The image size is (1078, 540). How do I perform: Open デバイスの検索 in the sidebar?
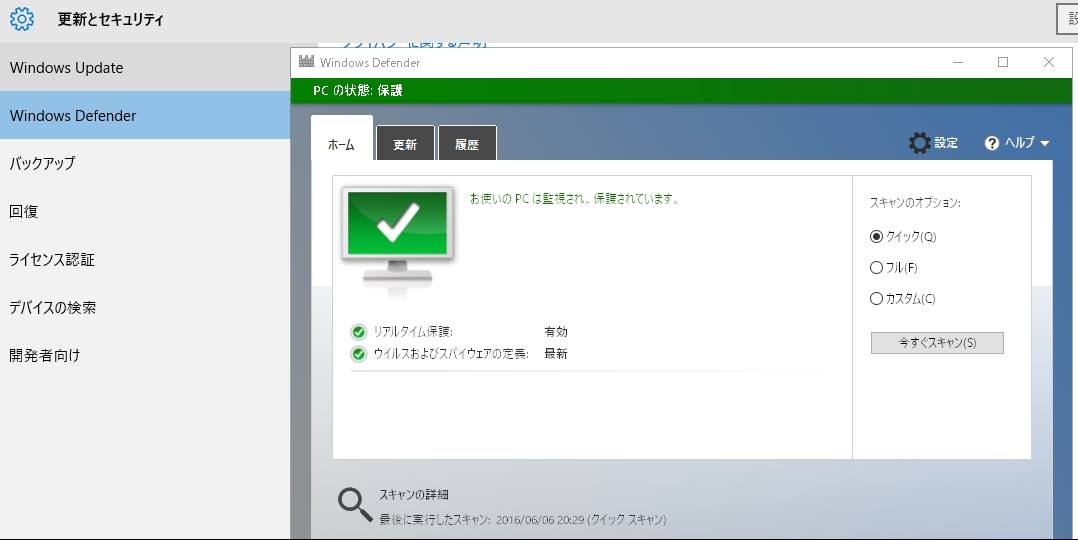(x=144, y=307)
